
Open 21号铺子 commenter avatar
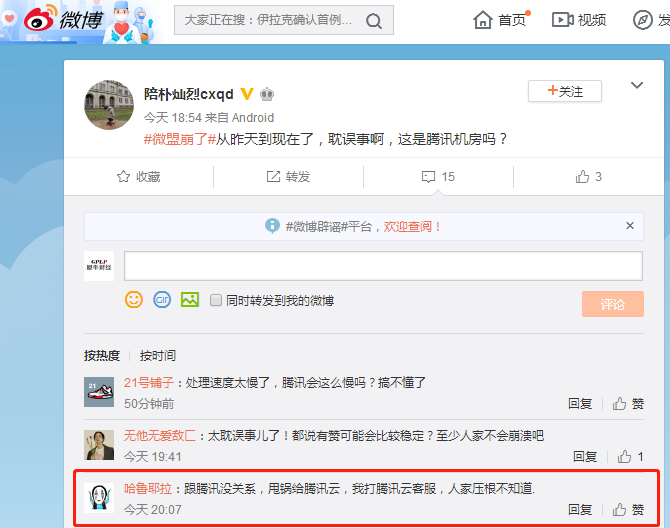tap(99, 392)
